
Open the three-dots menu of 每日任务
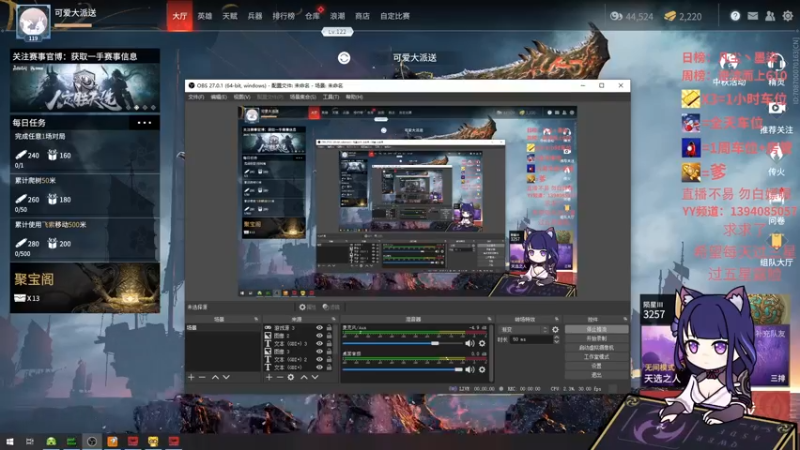(144, 122)
